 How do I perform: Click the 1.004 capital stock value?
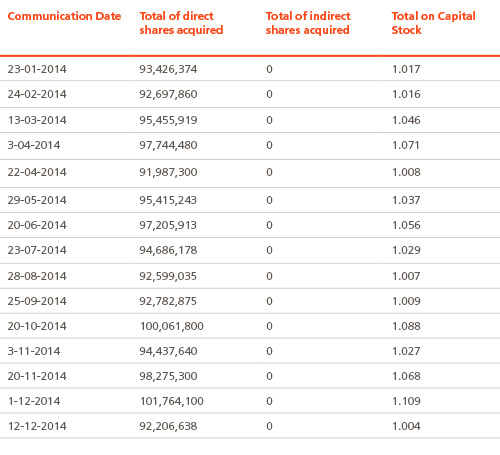[406, 426]
